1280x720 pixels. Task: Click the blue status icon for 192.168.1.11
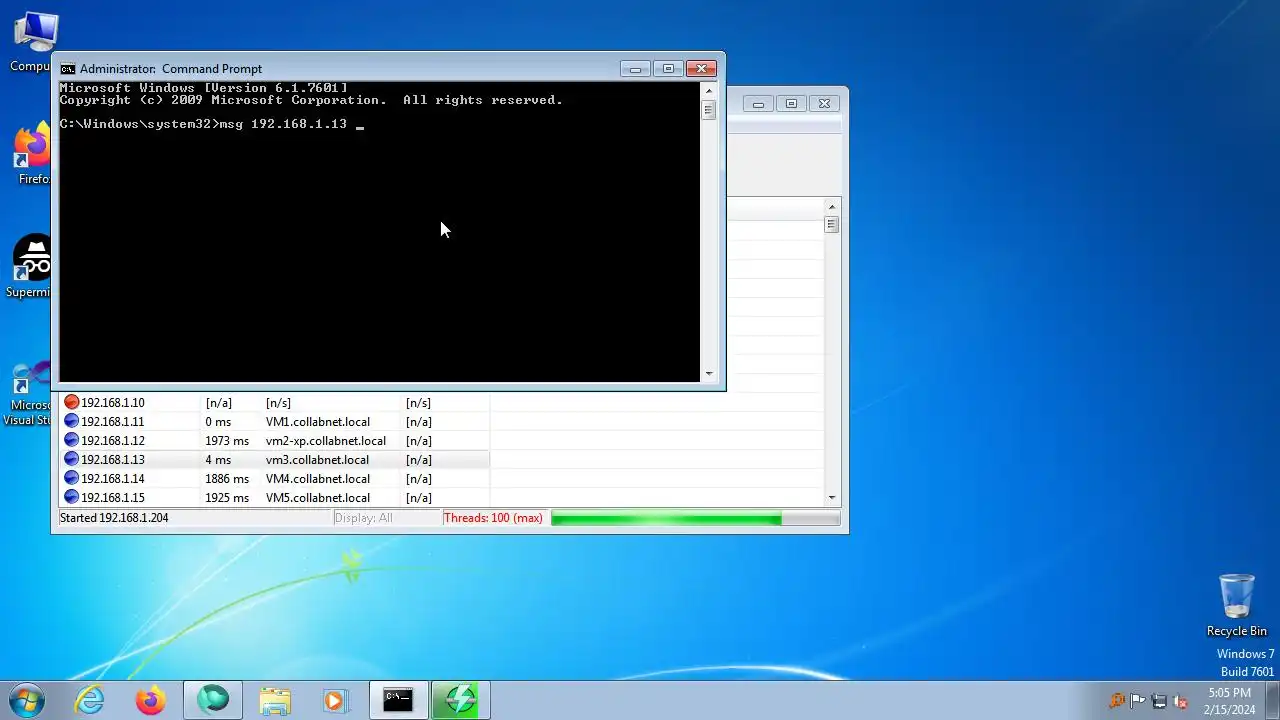(x=71, y=421)
